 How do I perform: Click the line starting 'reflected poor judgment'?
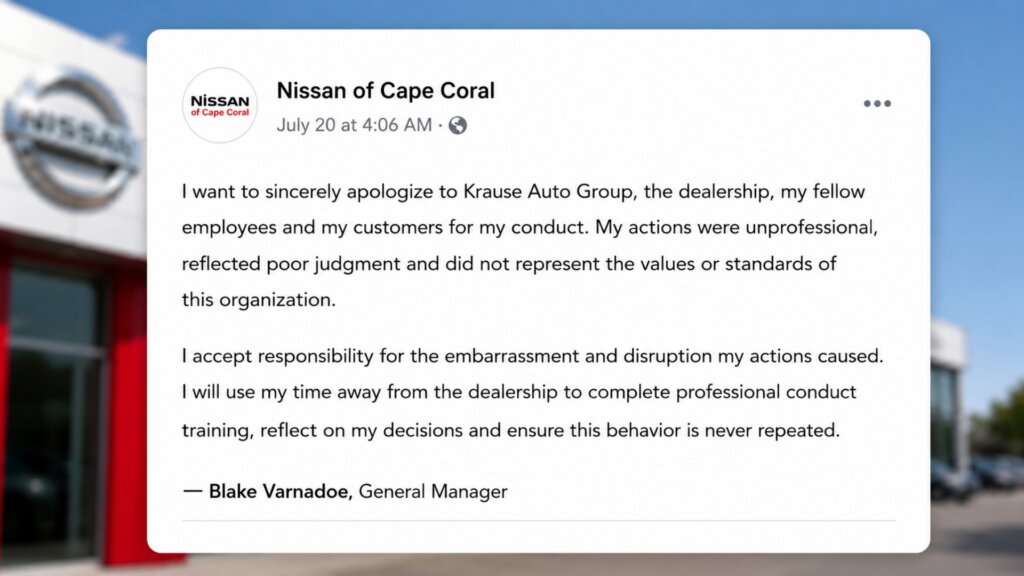509,264
